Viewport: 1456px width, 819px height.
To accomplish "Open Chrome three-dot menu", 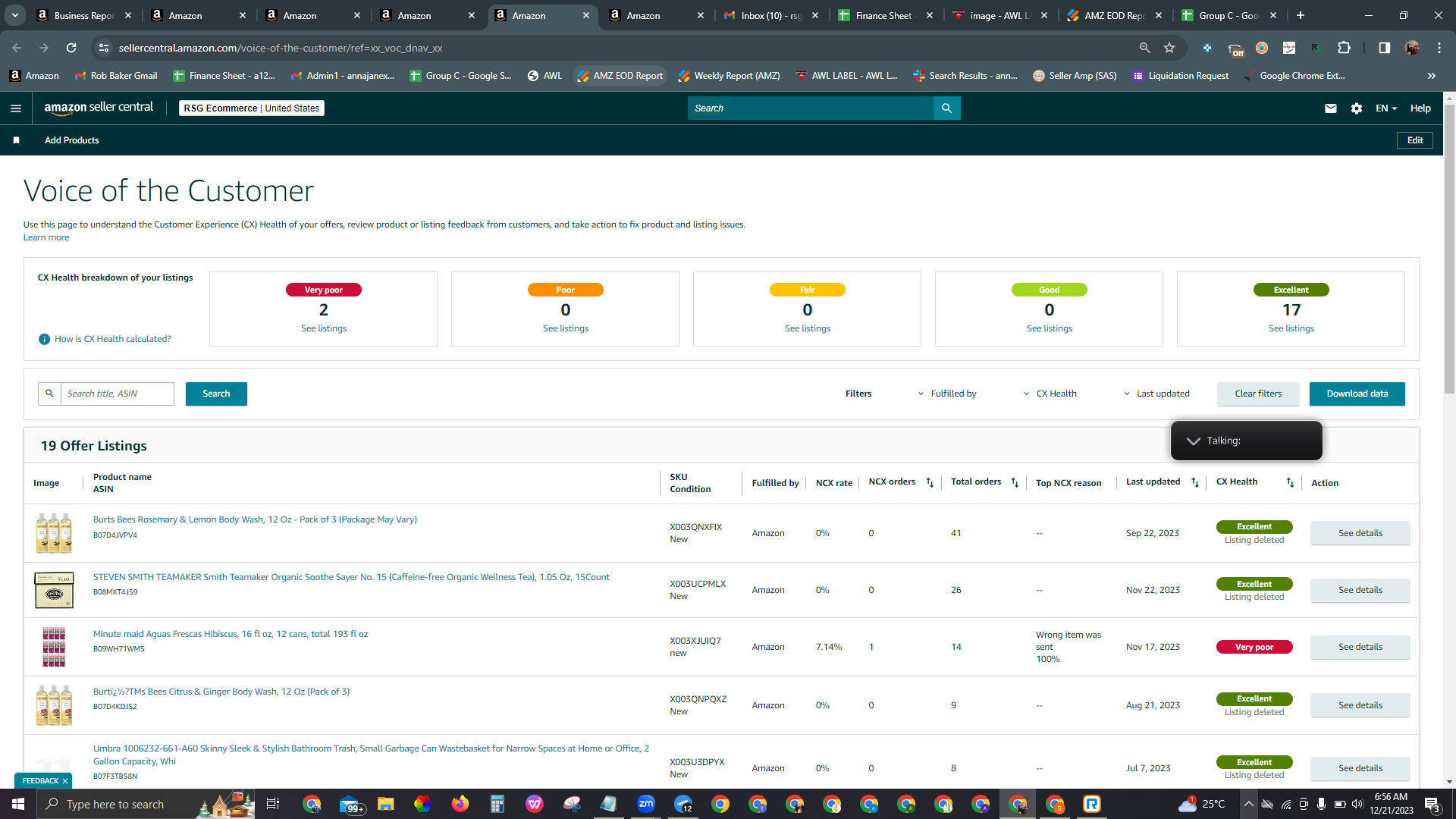I will click(1439, 48).
